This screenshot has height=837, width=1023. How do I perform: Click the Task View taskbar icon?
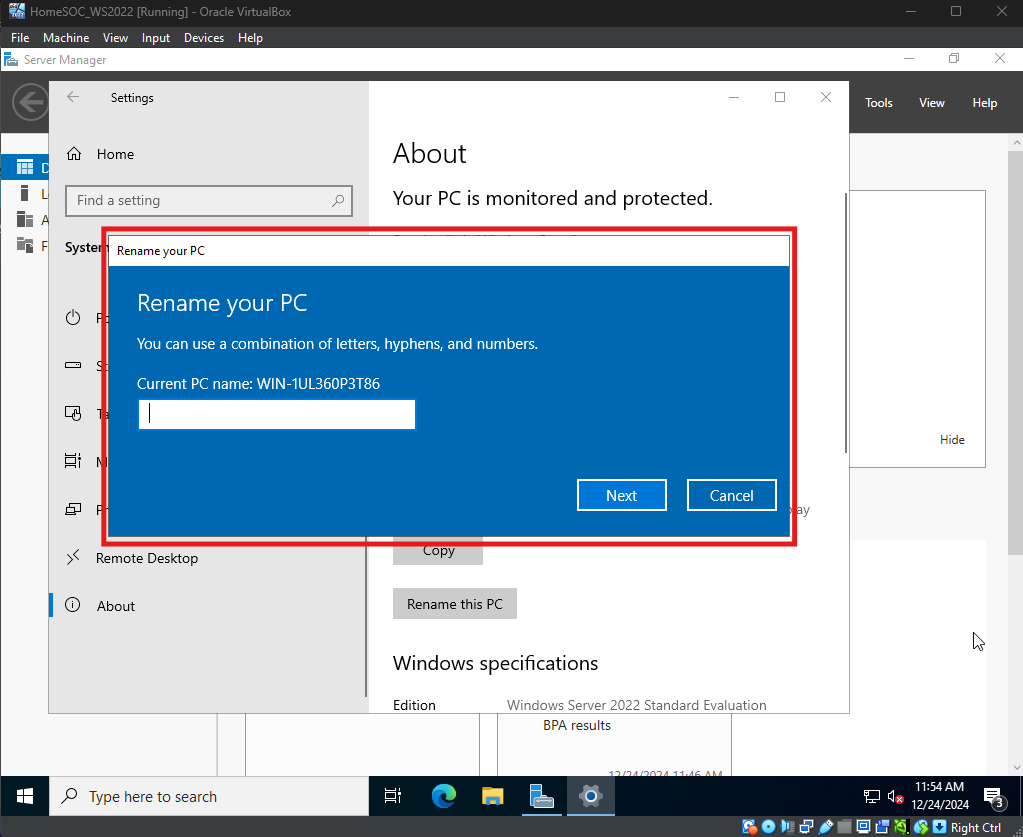tap(393, 796)
